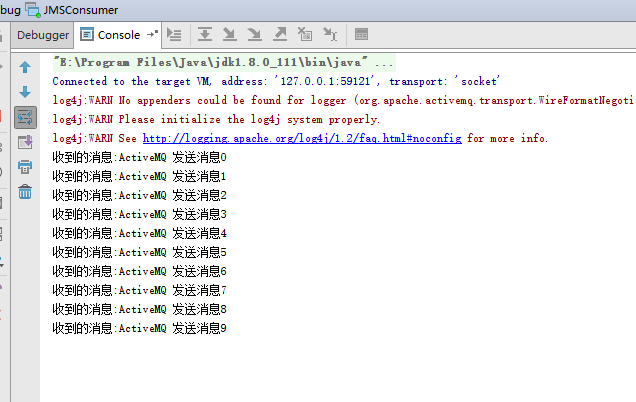The height and width of the screenshot is (402, 636).
Task: Click the Step Over icon
Action: [205, 34]
